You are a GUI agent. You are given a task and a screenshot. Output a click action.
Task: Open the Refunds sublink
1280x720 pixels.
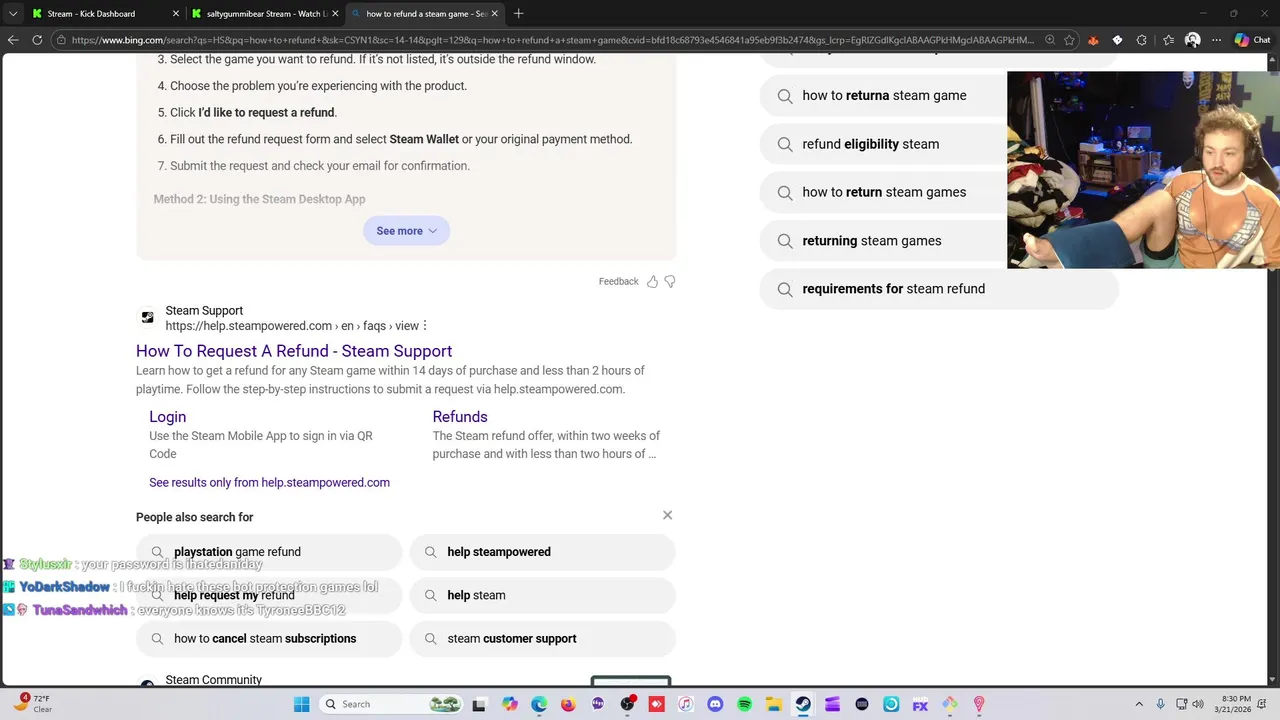point(460,417)
